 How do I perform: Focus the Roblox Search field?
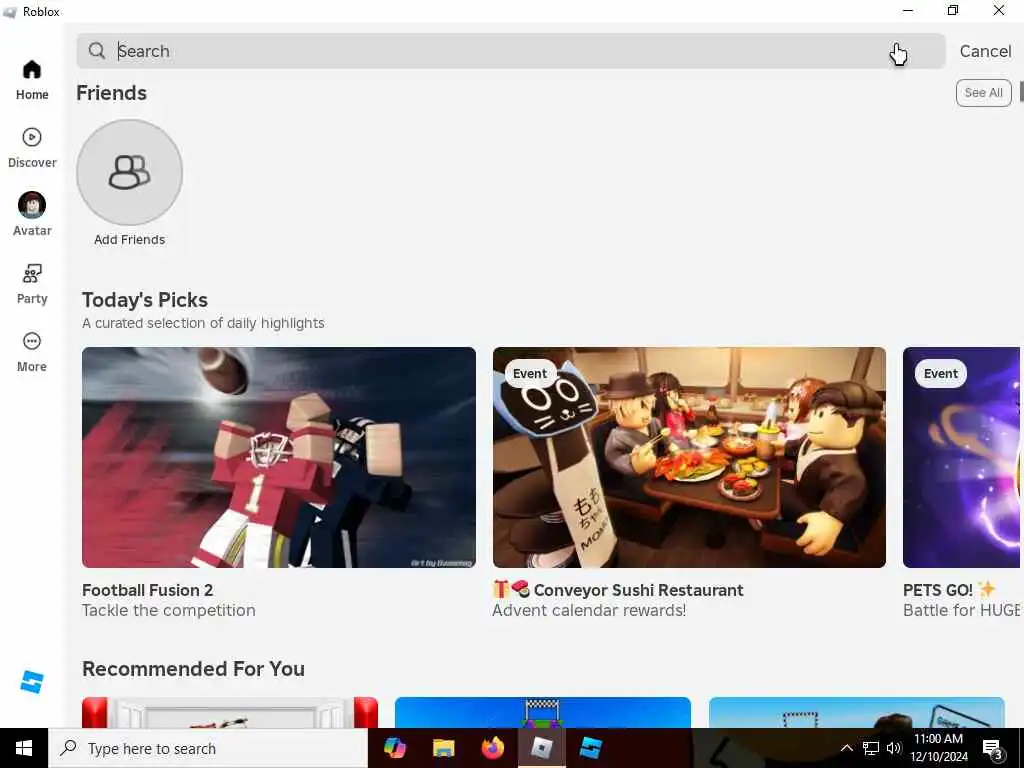511,51
